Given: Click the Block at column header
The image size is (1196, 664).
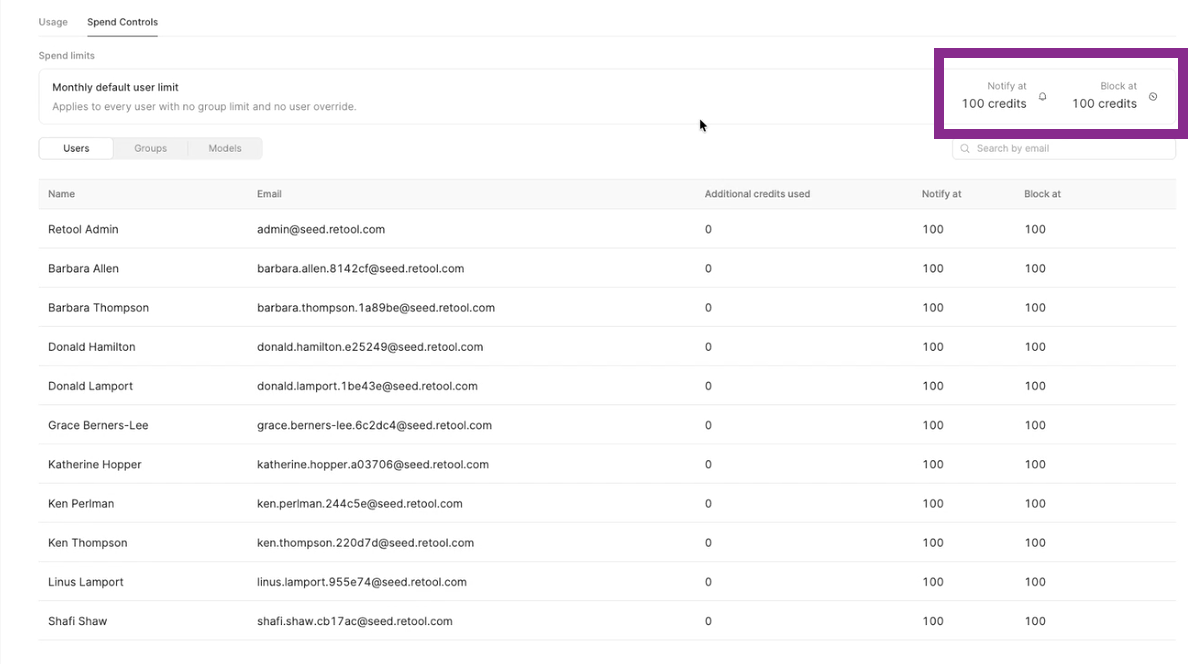Looking at the screenshot, I should [1043, 194].
